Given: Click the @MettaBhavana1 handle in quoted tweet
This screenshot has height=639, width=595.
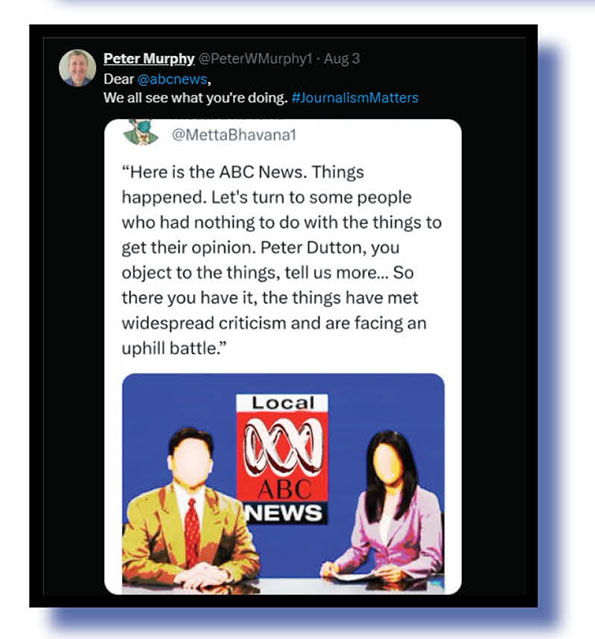Looking at the screenshot, I should point(234,135).
